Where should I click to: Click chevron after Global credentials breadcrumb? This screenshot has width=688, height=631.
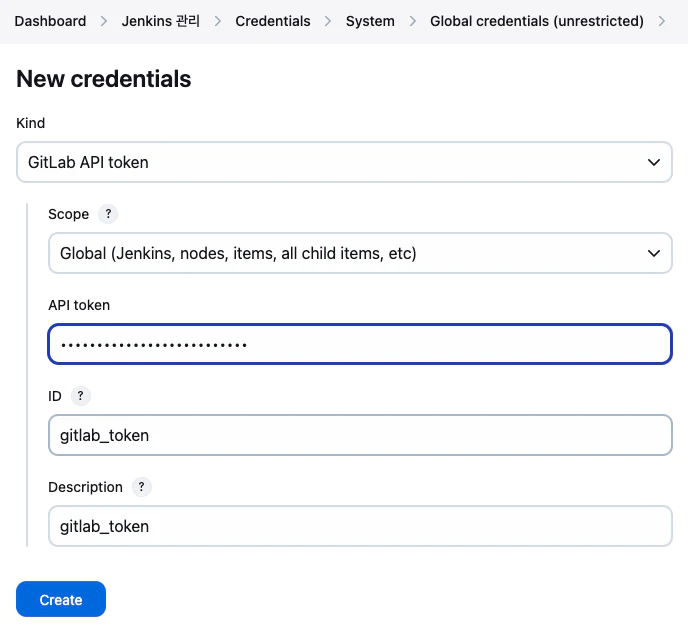(662, 21)
